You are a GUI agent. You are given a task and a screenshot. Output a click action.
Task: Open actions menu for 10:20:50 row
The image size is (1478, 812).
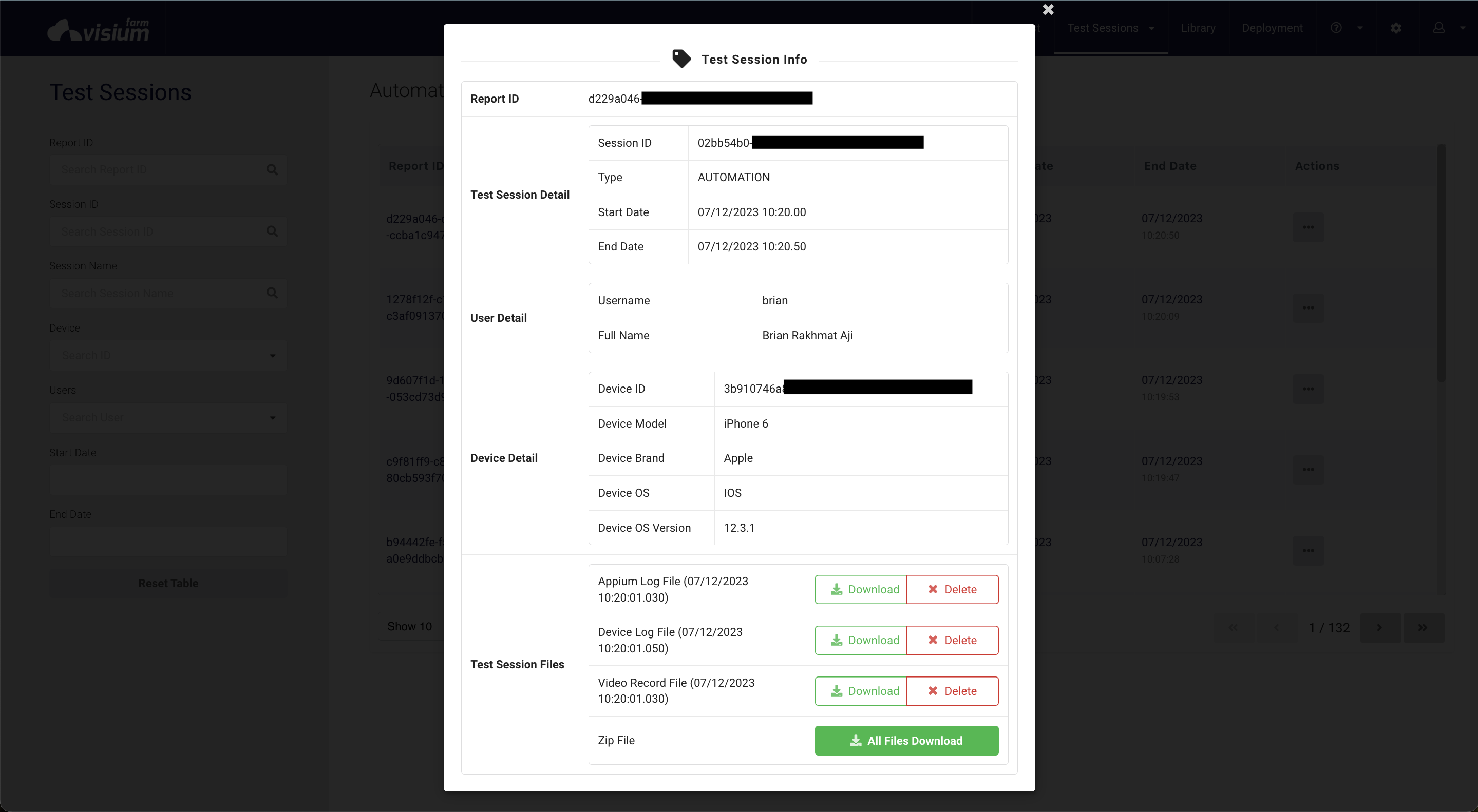click(1308, 227)
